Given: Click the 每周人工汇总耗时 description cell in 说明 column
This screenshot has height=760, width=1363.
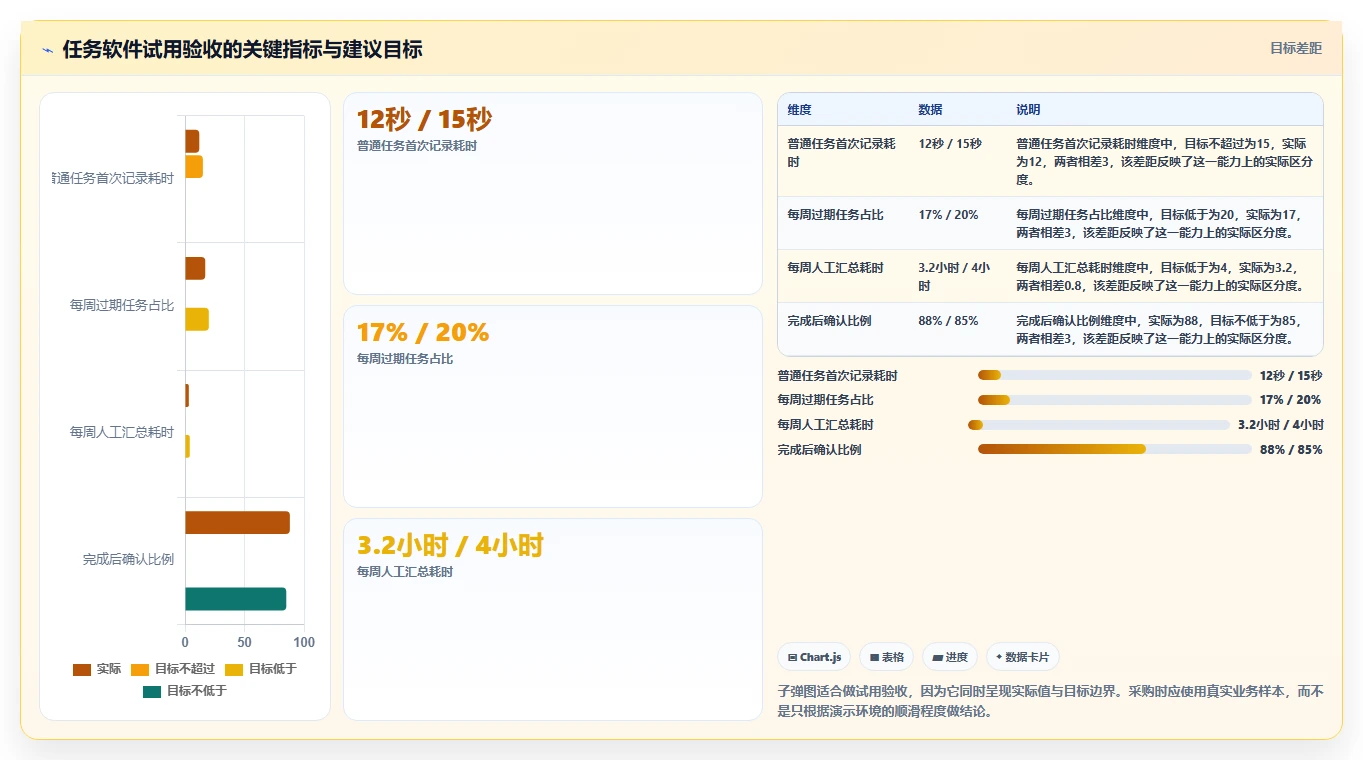Looking at the screenshot, I should click(x=1165, y=276).
